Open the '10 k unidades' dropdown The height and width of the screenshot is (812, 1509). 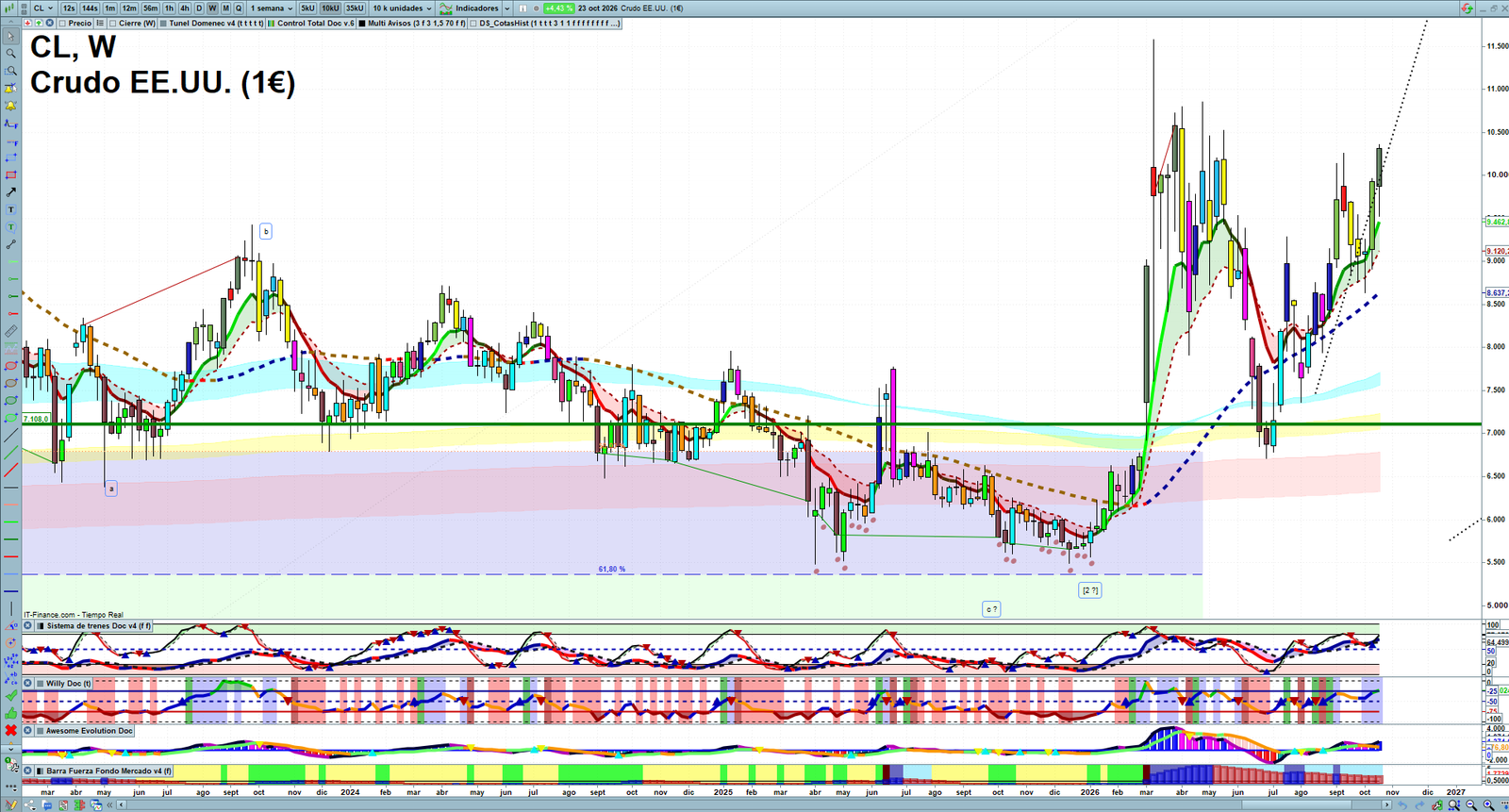tap(402, 8)
